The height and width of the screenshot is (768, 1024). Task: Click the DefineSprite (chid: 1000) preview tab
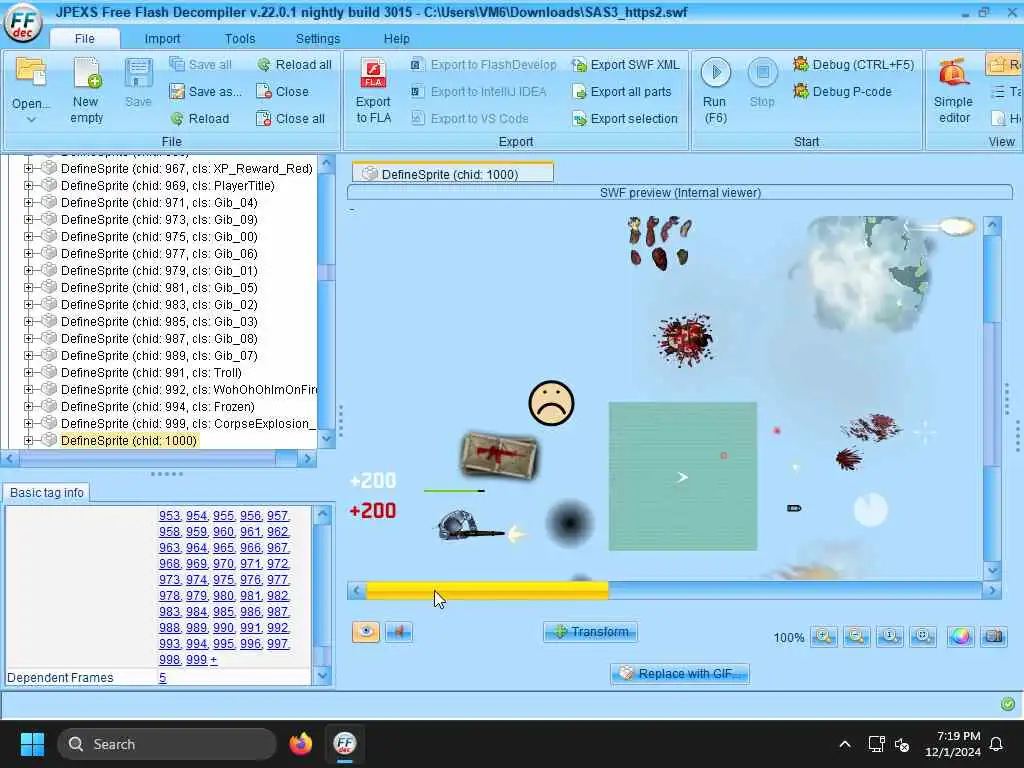pyautogui.click(x=452, y=174)
